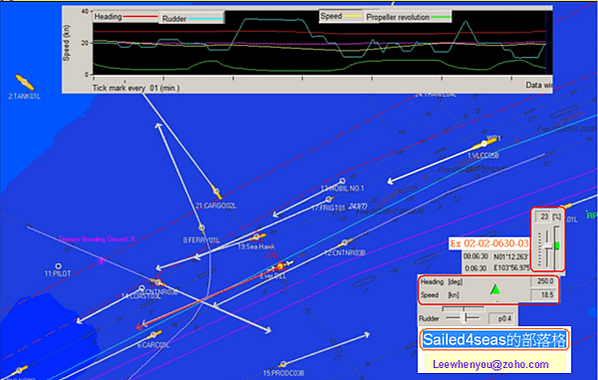Select the 11.PILOT station circle marker
Viewport: 598px width, 380px height.
(58, 266)
